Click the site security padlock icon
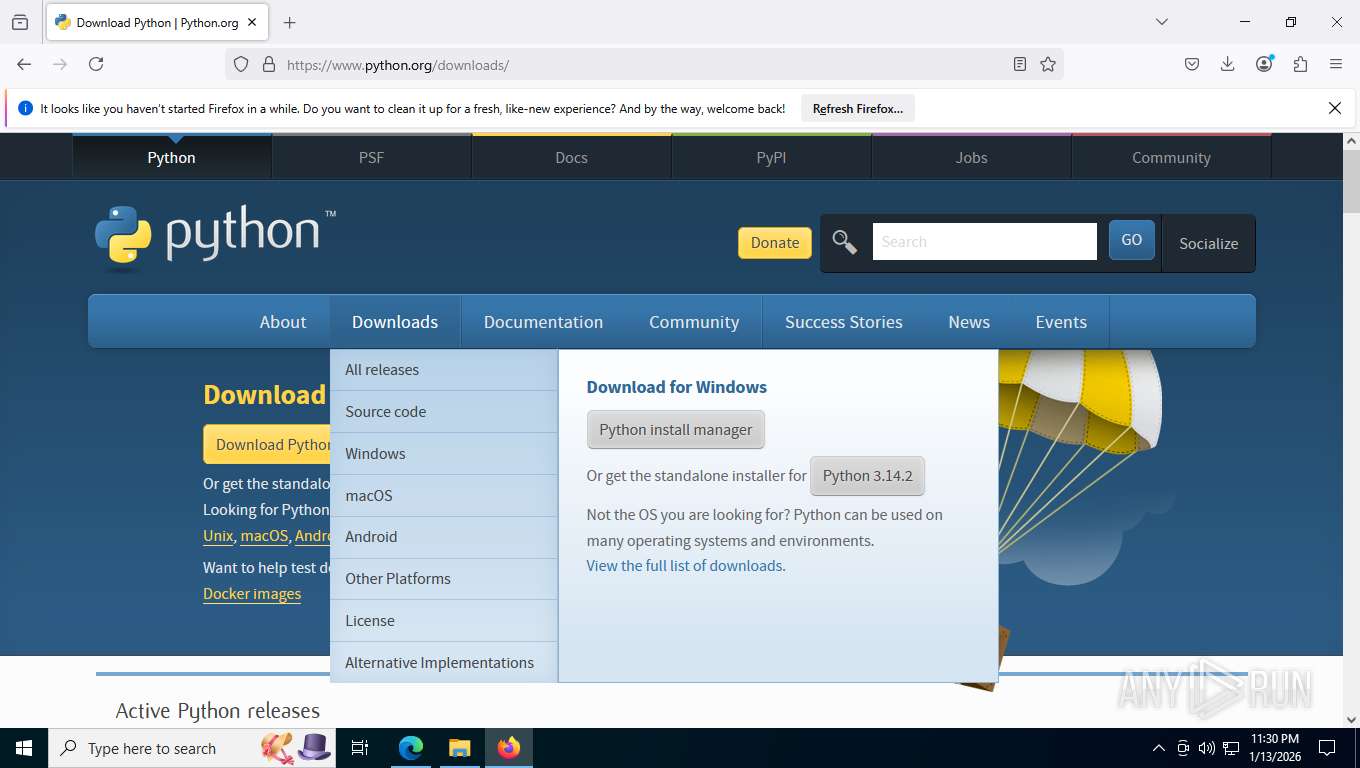The image size is (1360, 768). [x=268, y=64]
